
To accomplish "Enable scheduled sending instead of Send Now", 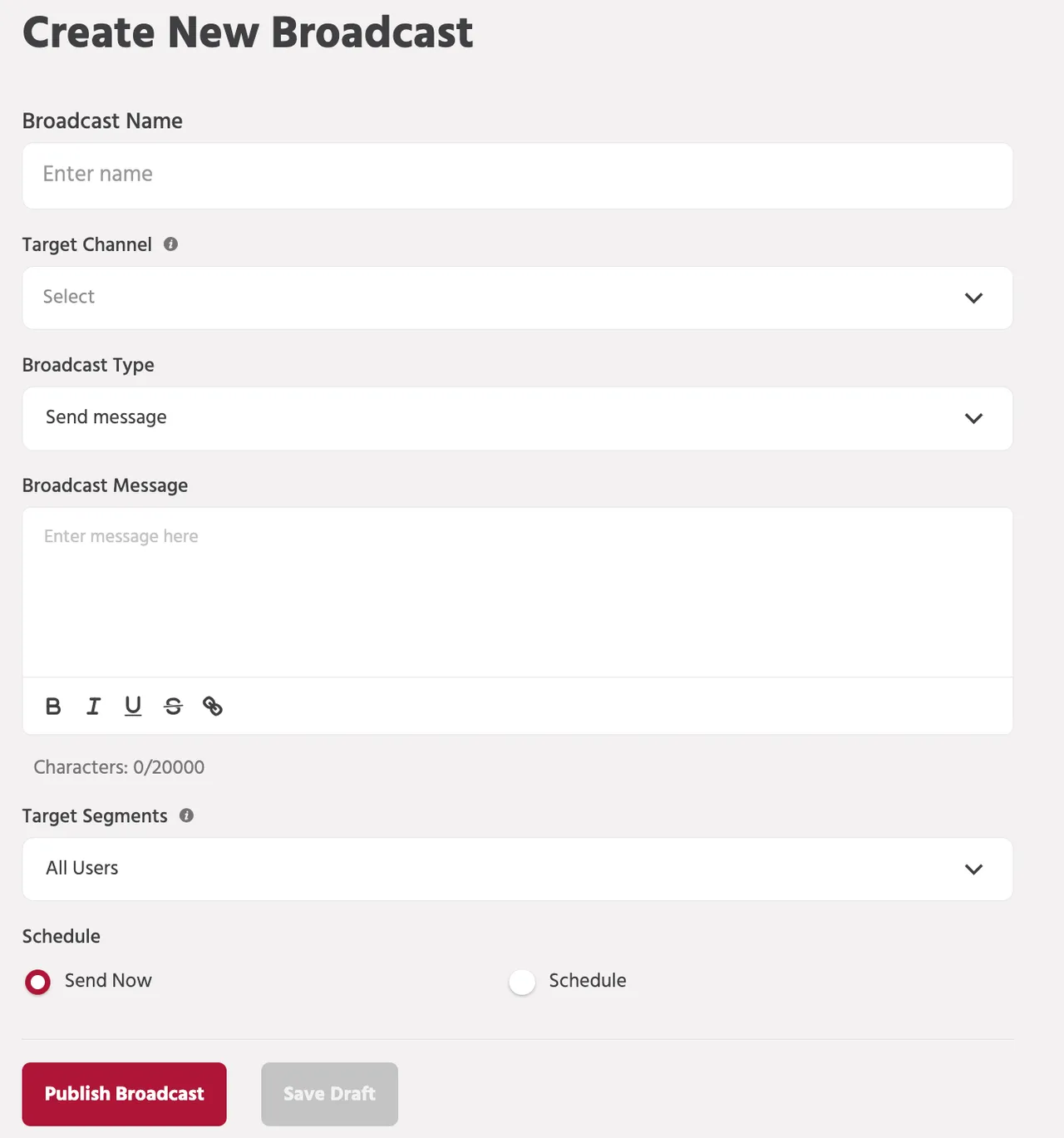I will [x=522, y=982].
